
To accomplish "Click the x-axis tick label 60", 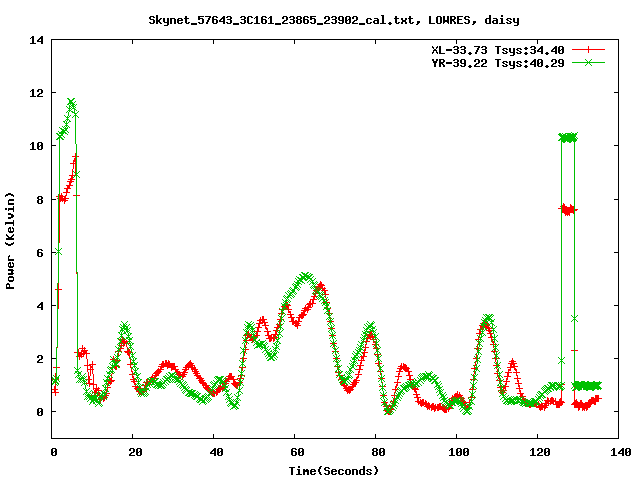I will coord(297,452).
